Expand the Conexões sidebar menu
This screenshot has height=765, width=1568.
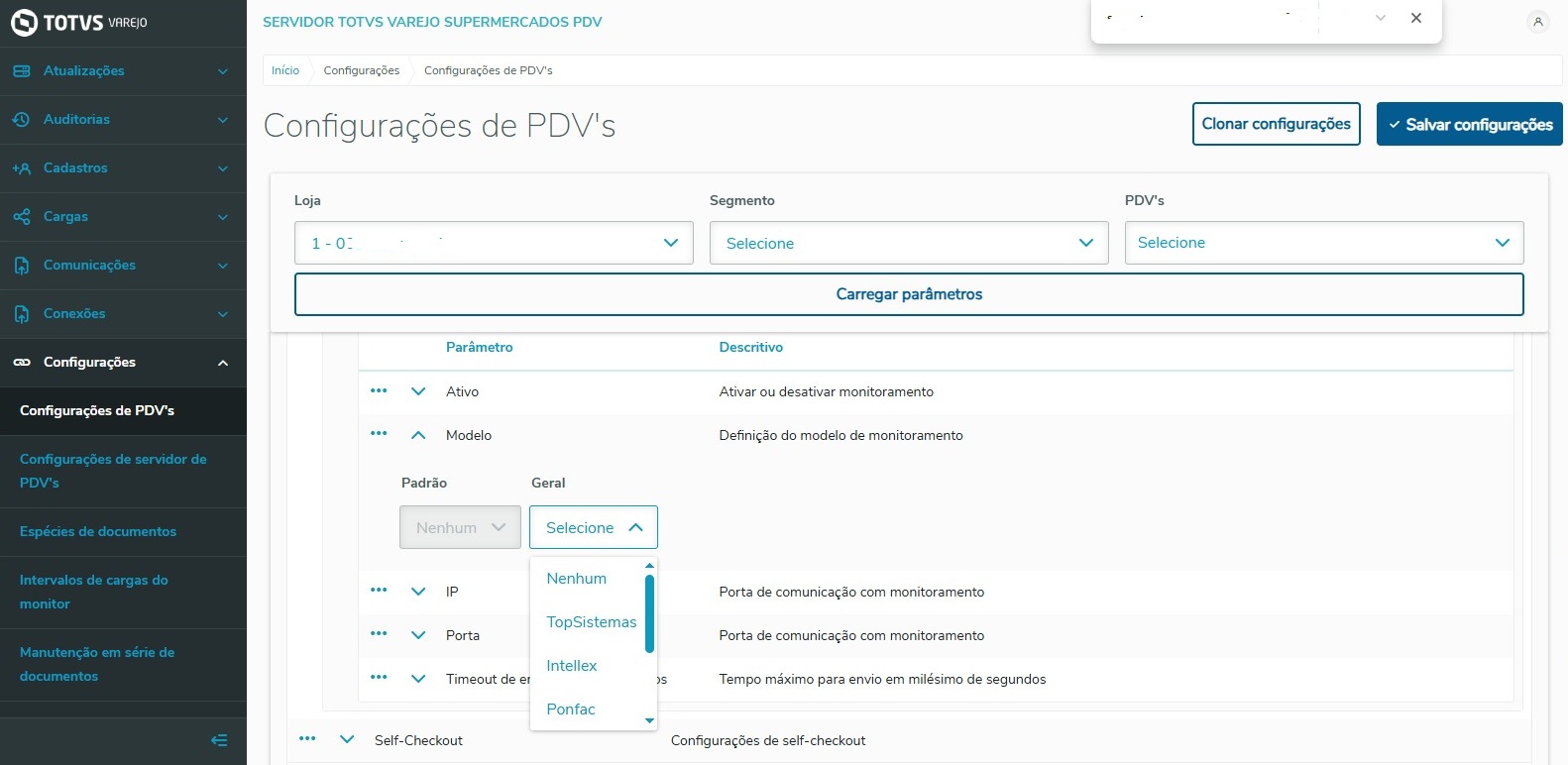123,314
